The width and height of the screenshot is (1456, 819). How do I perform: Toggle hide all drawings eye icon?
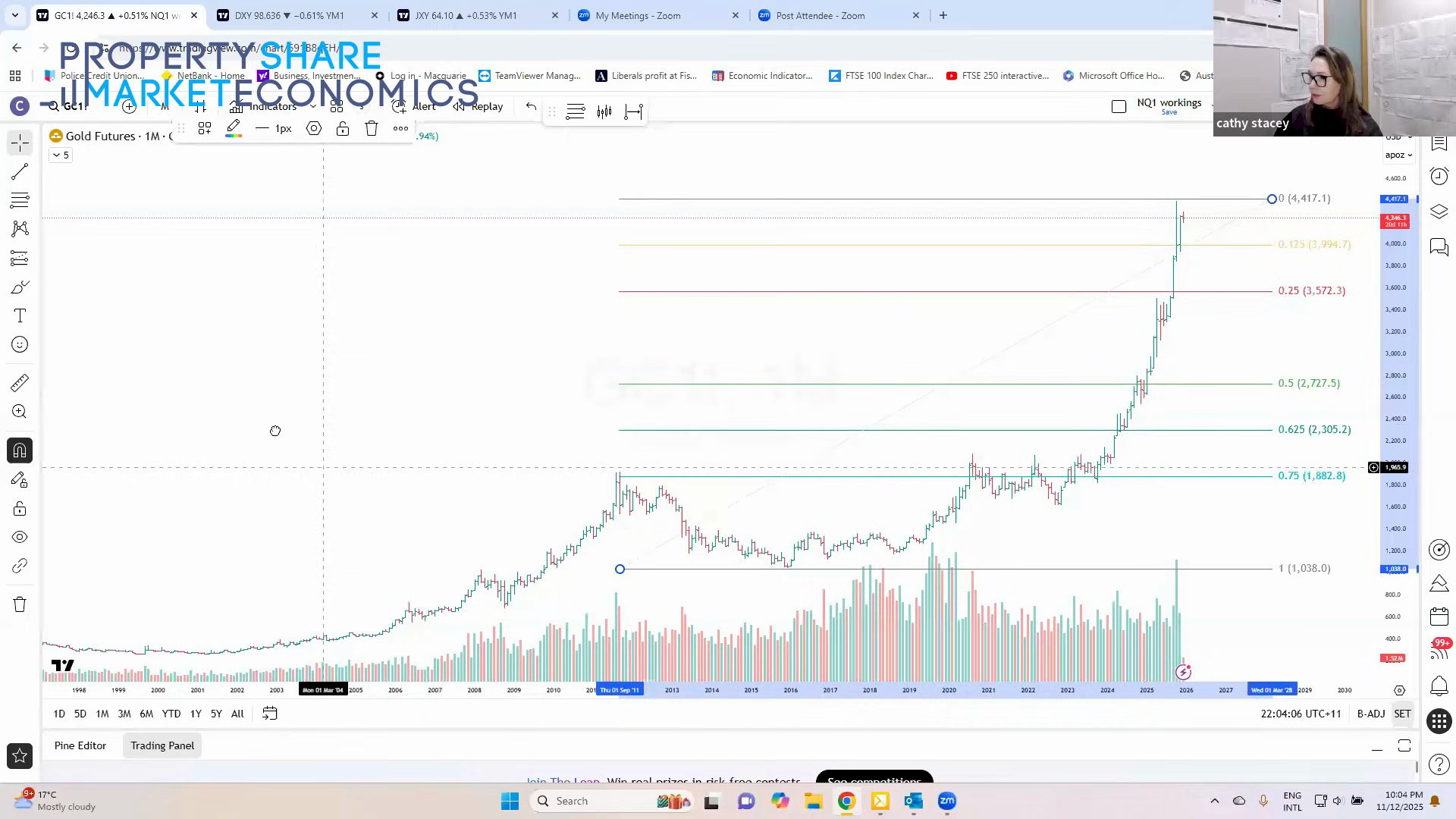[x=19, y=536]
